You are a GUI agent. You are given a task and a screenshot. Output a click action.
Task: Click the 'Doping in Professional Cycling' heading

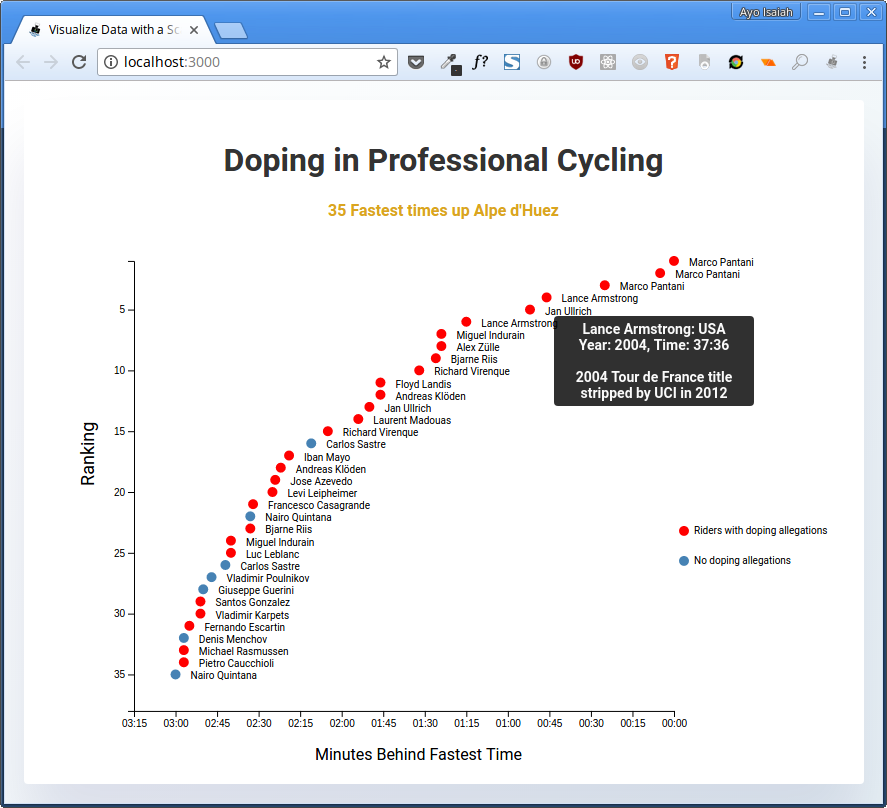[x=444, y=160]
